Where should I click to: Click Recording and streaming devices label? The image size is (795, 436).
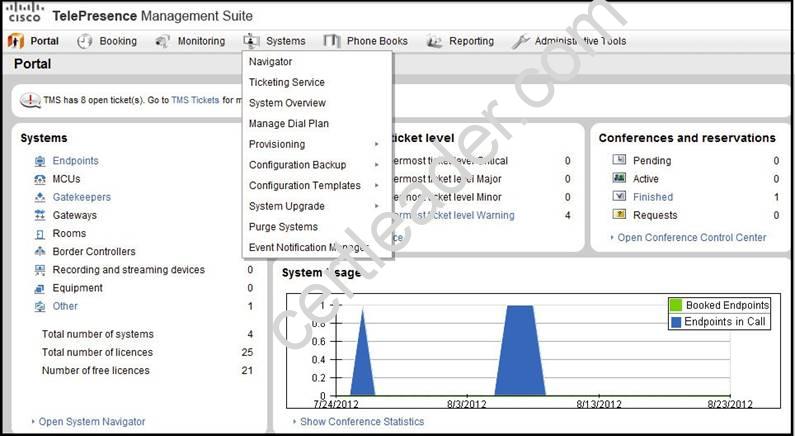(129, 270)
